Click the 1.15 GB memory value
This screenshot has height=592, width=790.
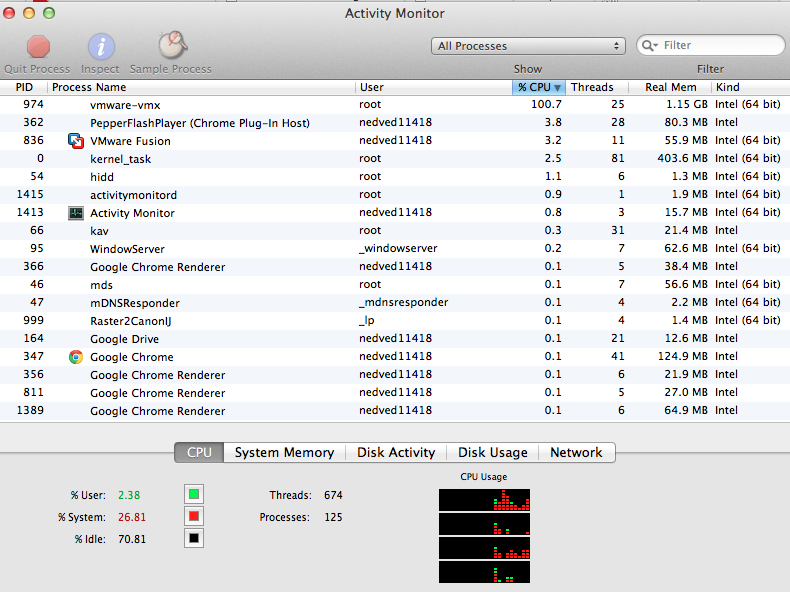[687, 104]
